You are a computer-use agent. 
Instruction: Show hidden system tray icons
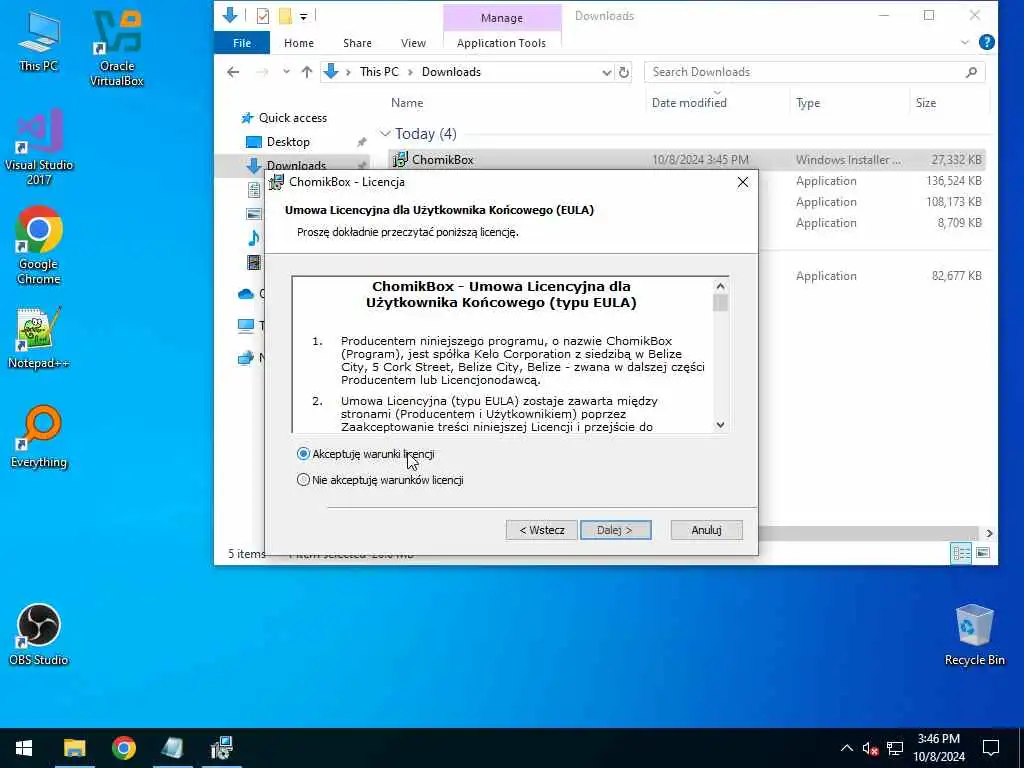click(846, 748)
